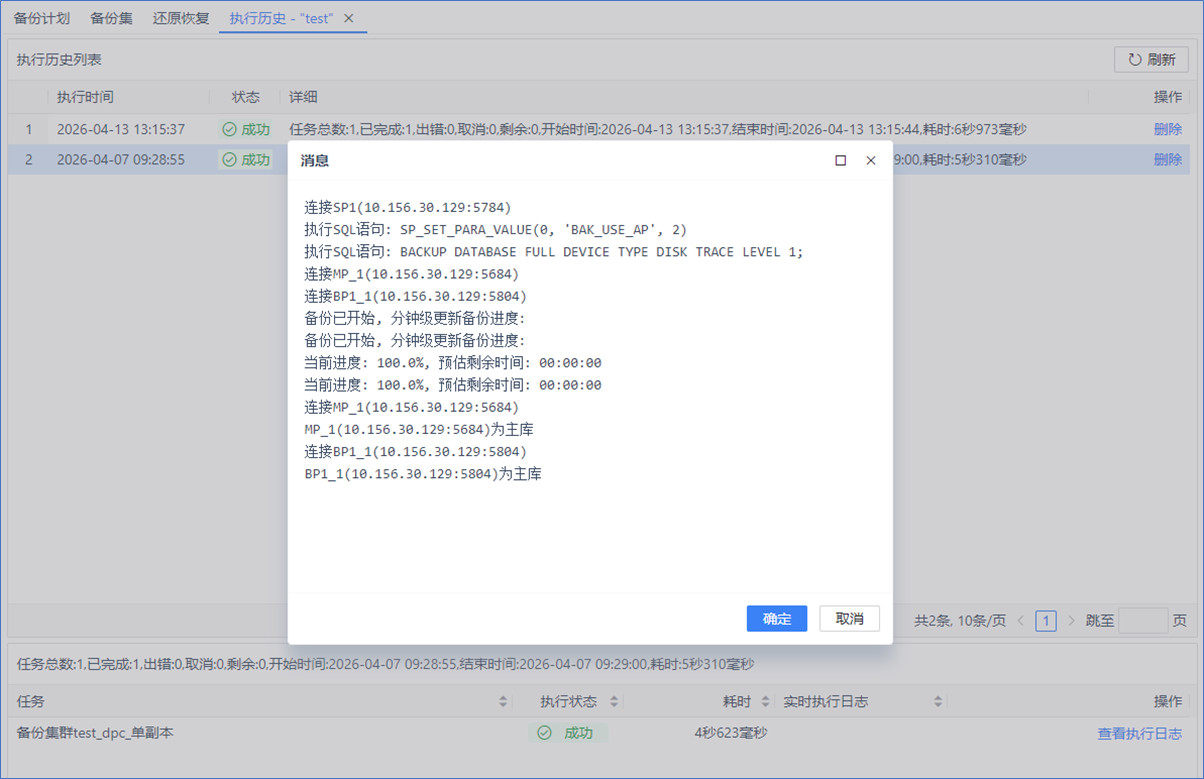Sort by the 实时执行日志 column arrows

(x=938, y=702)
